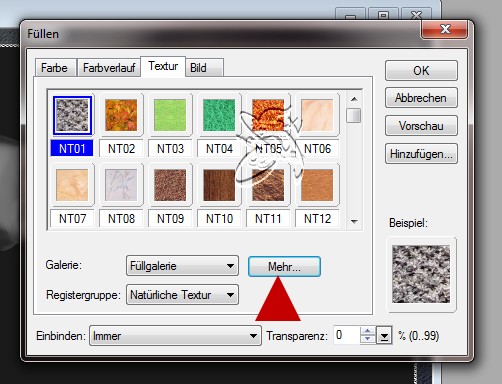The width and height of the screenshot is (502, 384).
Task: Click the NT12 label text
Action: [317, 218]
